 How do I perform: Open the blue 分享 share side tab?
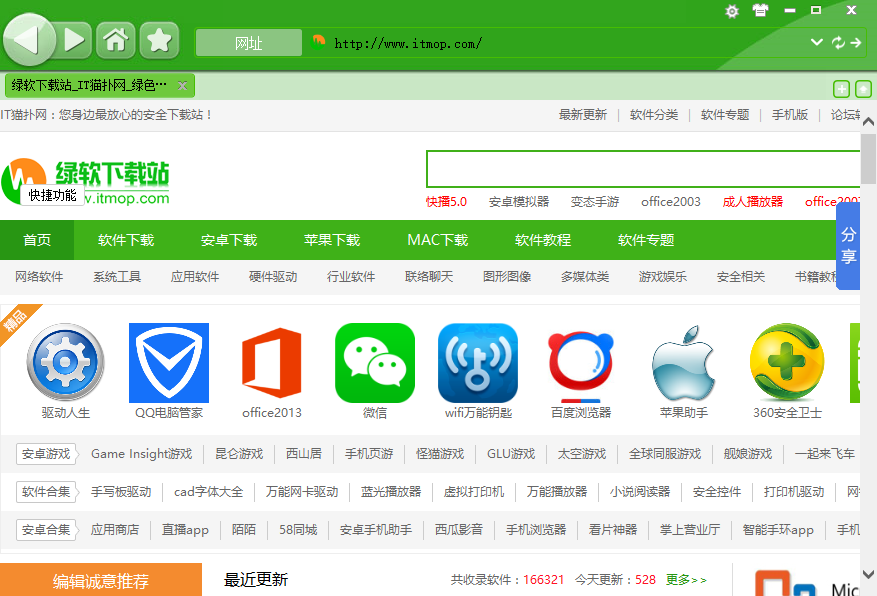pos(848,245)
